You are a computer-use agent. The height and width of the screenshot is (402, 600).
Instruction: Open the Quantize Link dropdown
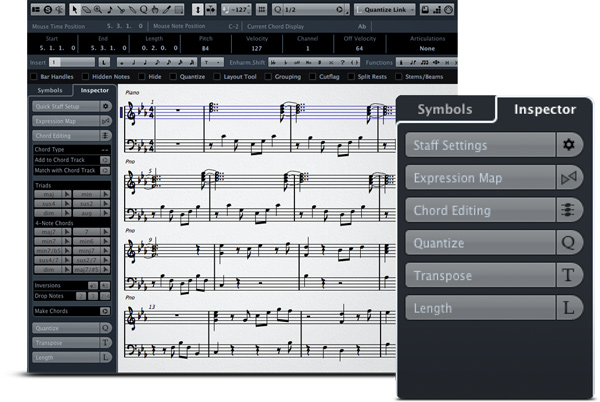pyautogui.click(x=385, y=10)
